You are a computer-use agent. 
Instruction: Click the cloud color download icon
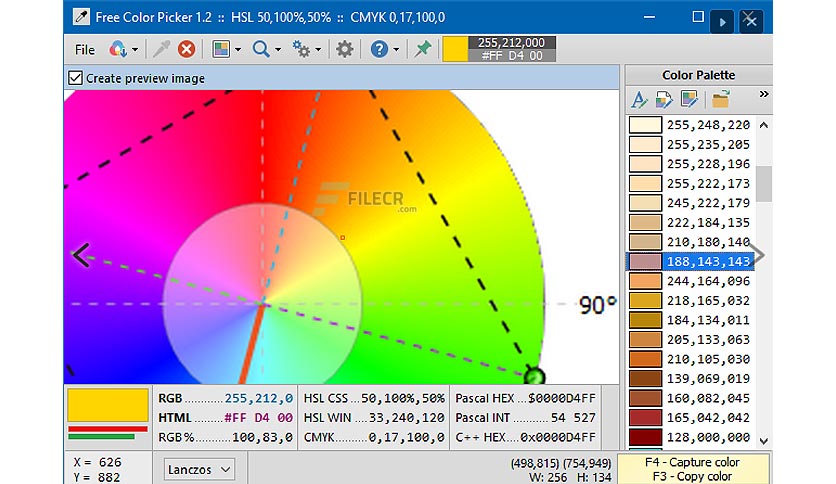coord(117,50)
